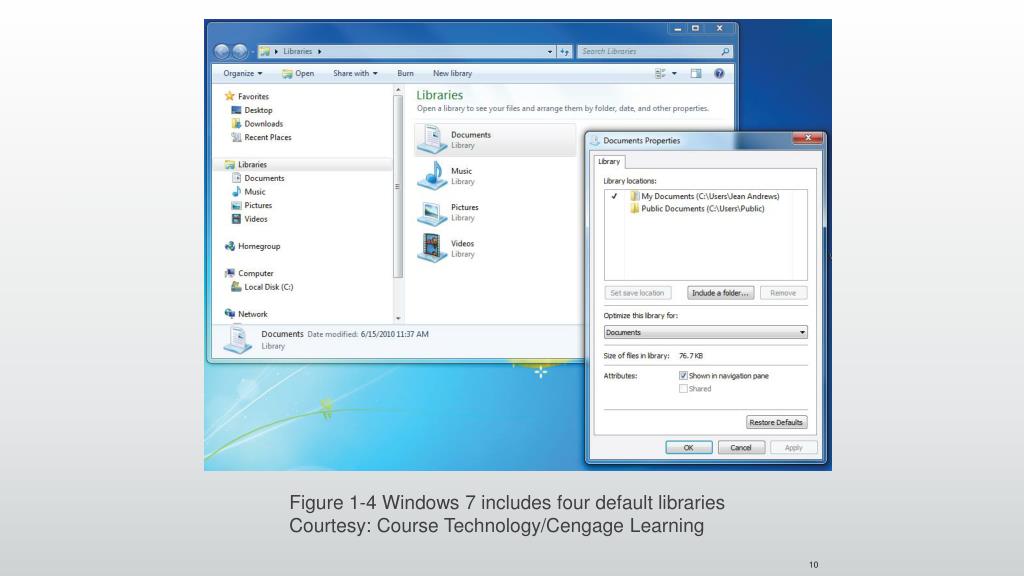Click the Favorites star icon
The height and width of the screenshot is (576, 1024).
click(x=230, y=96)
